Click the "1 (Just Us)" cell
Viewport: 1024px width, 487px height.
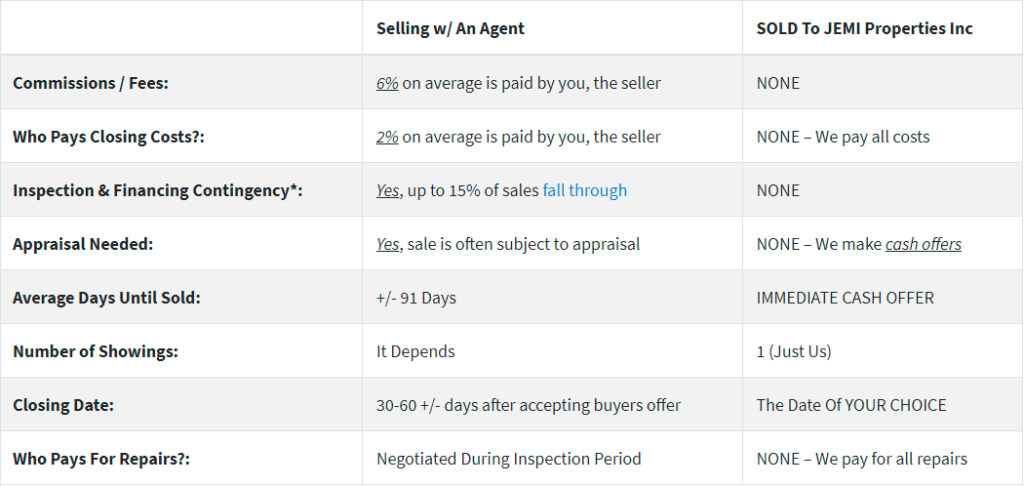[x=794, y=351]
